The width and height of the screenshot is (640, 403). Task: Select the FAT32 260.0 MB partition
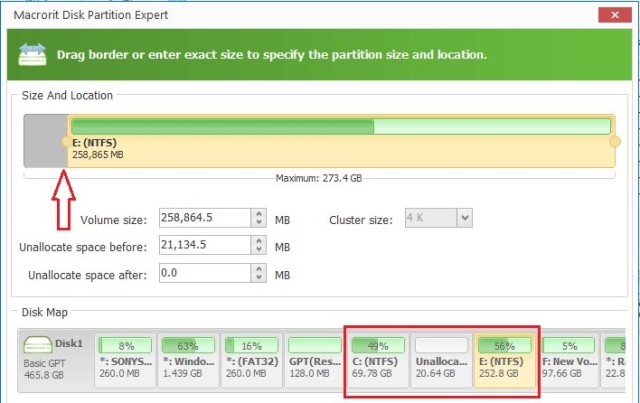tap(251, 360)
